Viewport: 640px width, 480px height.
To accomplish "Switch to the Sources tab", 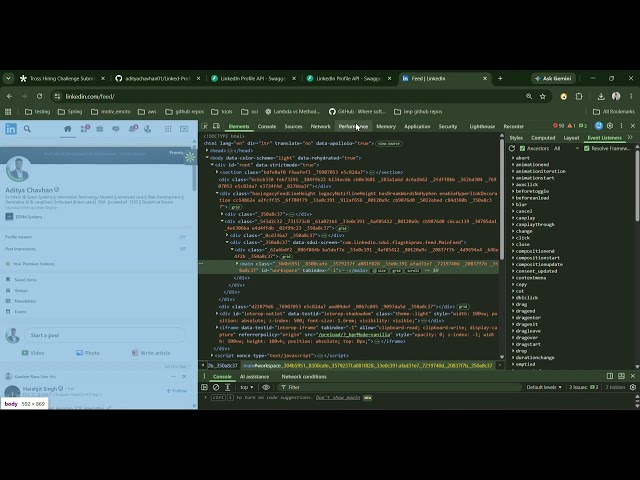I will pyautogui.click(x=293, y=127).
